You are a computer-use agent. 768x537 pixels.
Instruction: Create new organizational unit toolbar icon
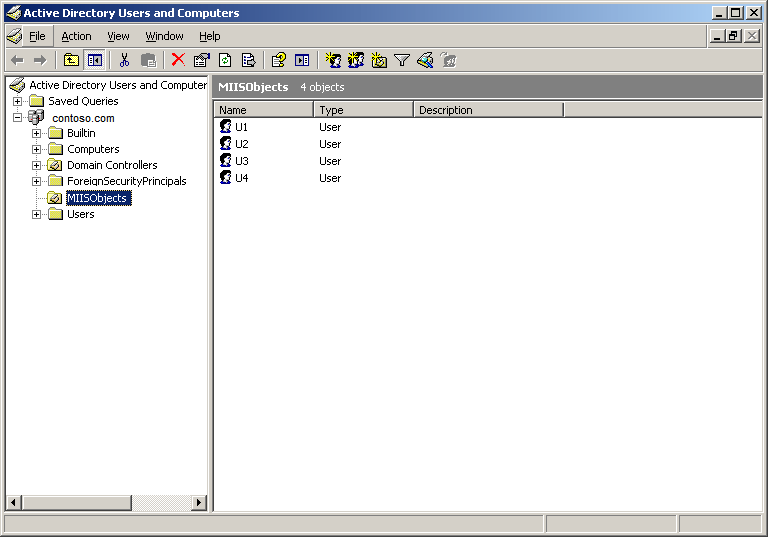click(x=379, y=60)
